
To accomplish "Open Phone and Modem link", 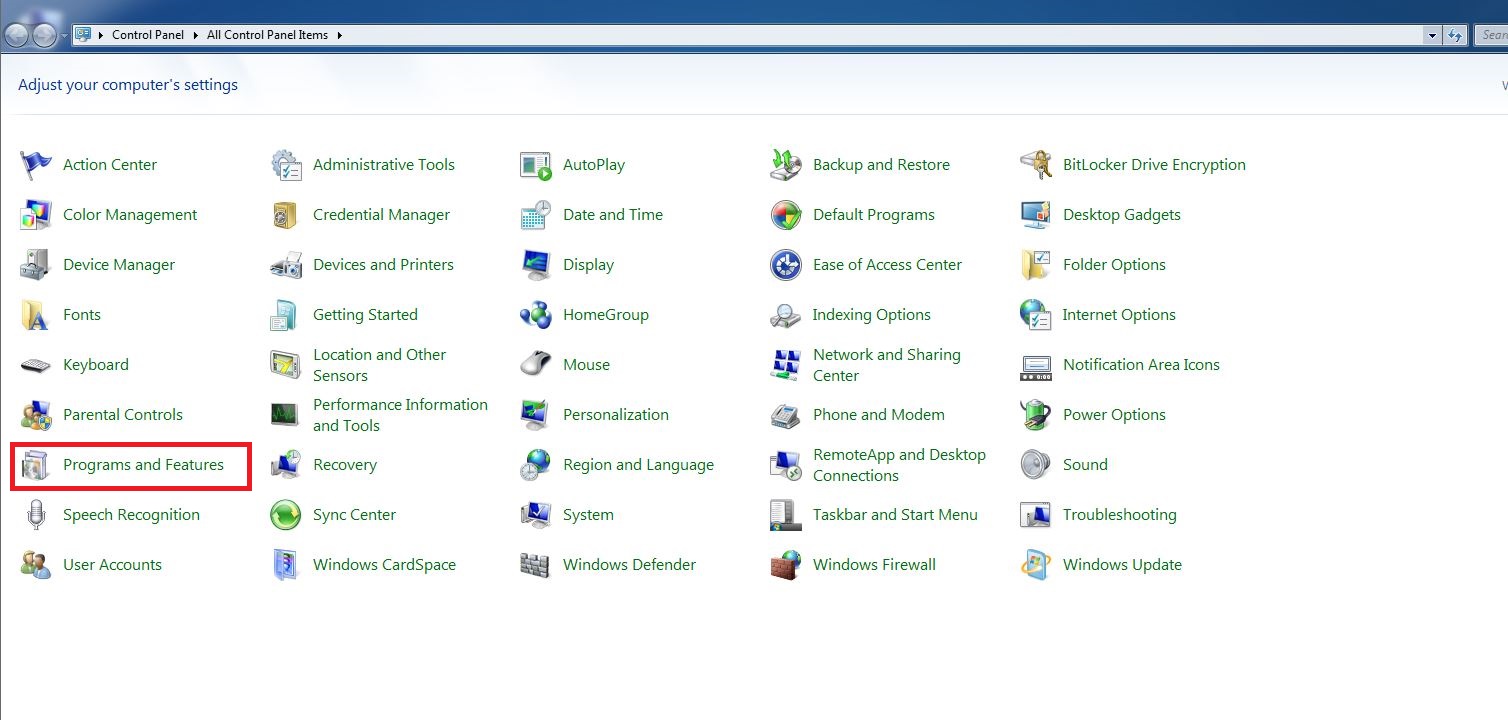I will tap(879, 415).
